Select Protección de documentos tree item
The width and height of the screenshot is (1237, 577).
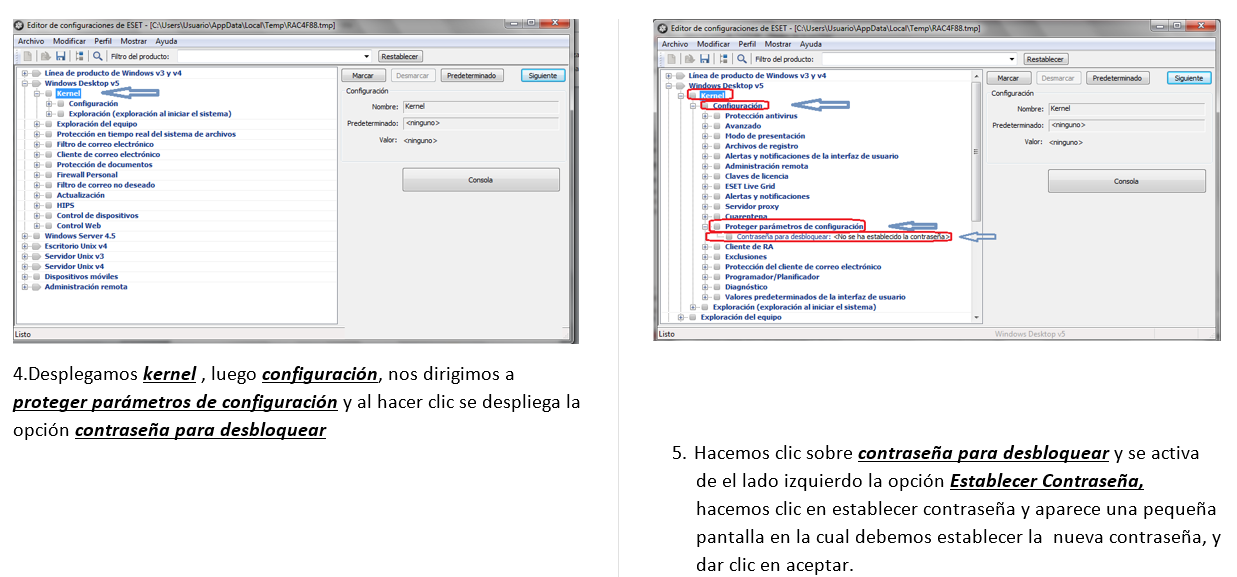click(x=104, y=165)
